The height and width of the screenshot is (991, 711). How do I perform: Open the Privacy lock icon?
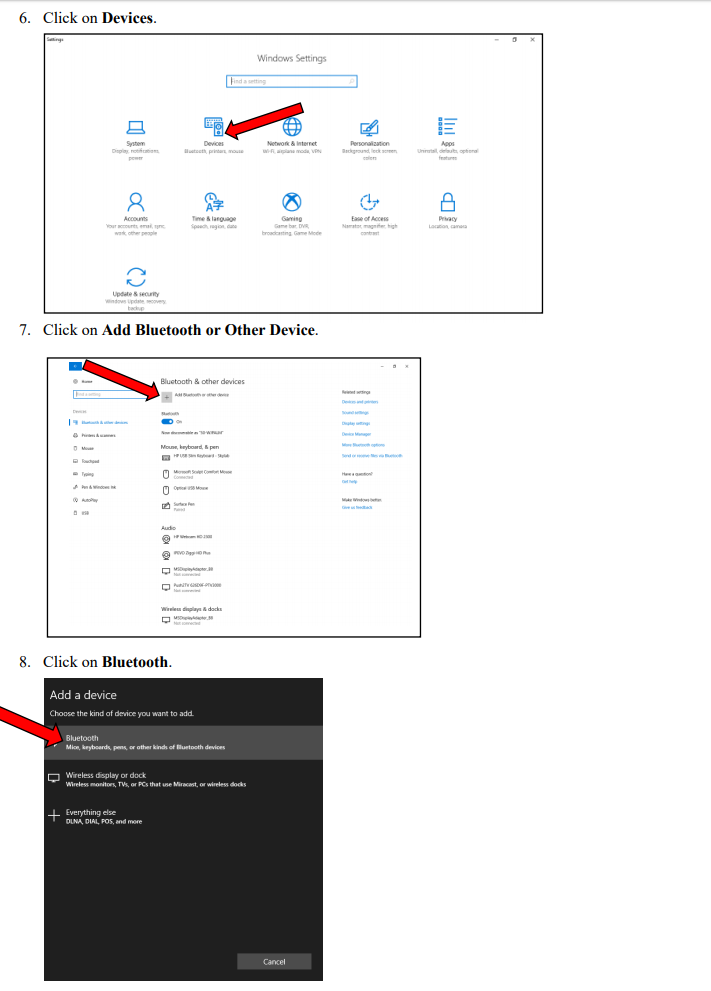tap(448, 201)
